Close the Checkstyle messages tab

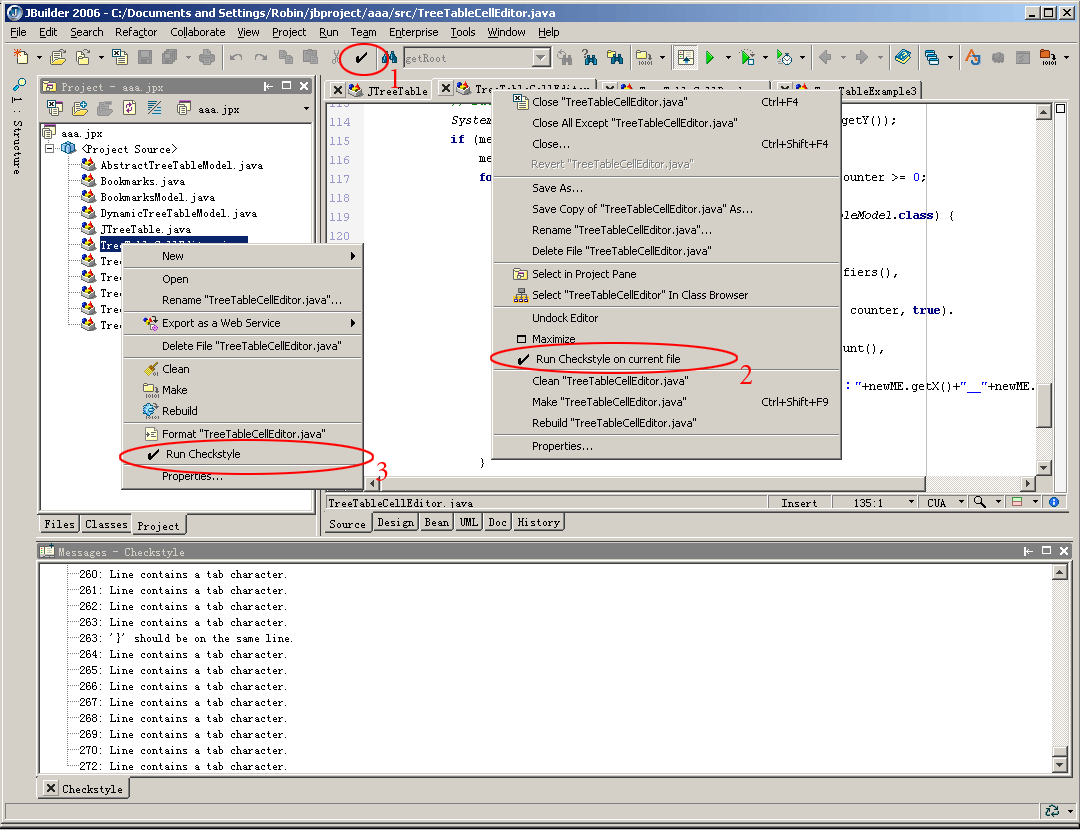click(51, 787)
